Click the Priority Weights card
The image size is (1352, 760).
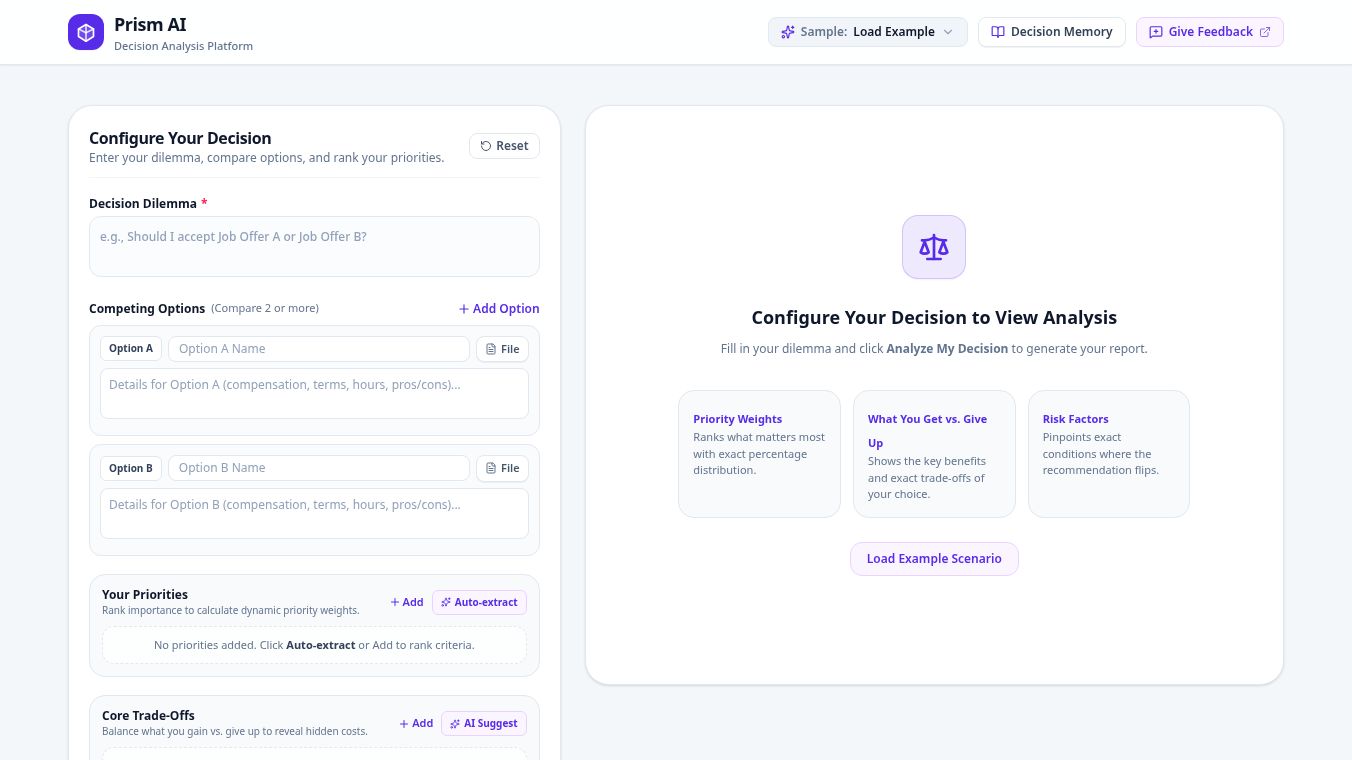[x=759, y=454]
